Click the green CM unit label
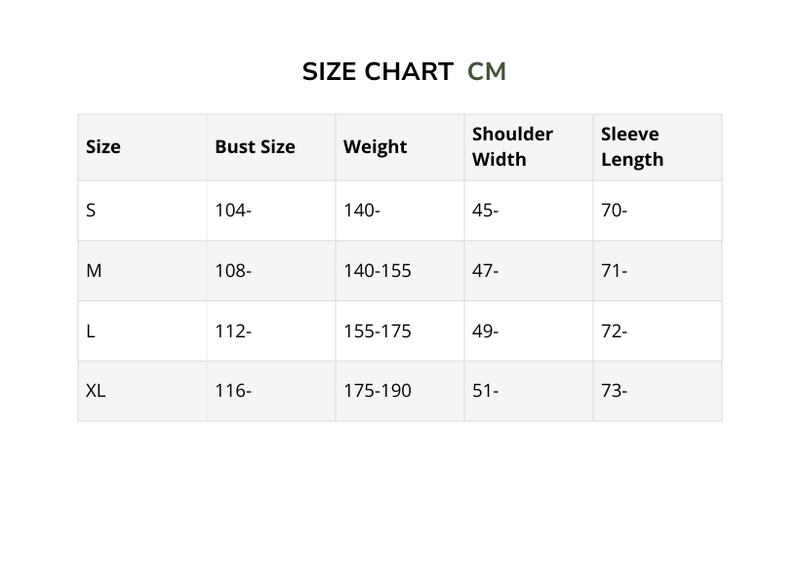The image size is (800, 585). (487, 72)
